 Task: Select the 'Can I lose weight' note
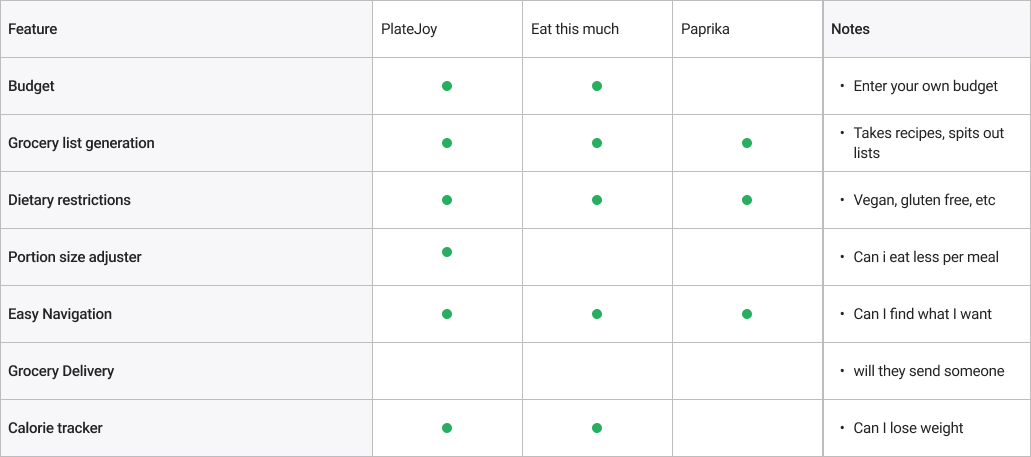[908, 428]
